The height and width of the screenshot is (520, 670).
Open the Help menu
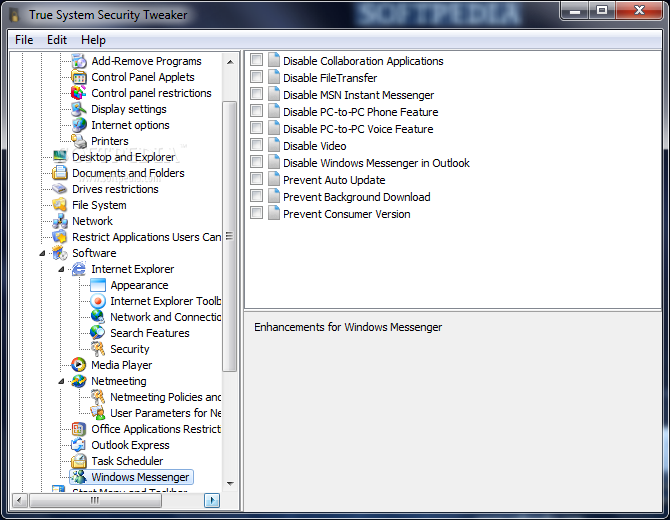(93, 40)
